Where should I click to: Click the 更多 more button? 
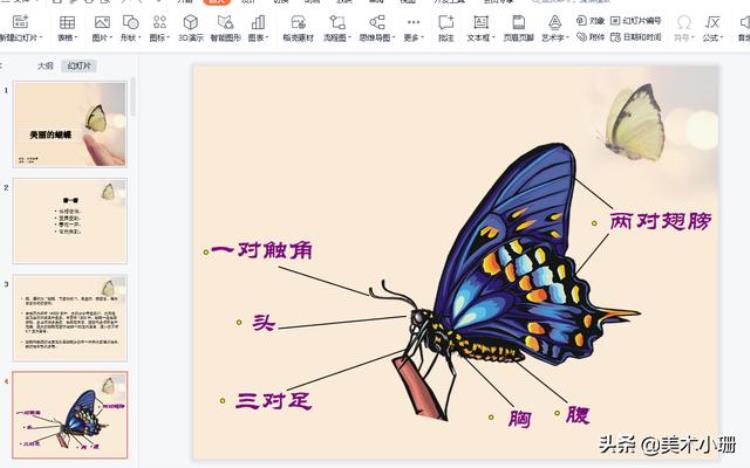coord(413,37)
